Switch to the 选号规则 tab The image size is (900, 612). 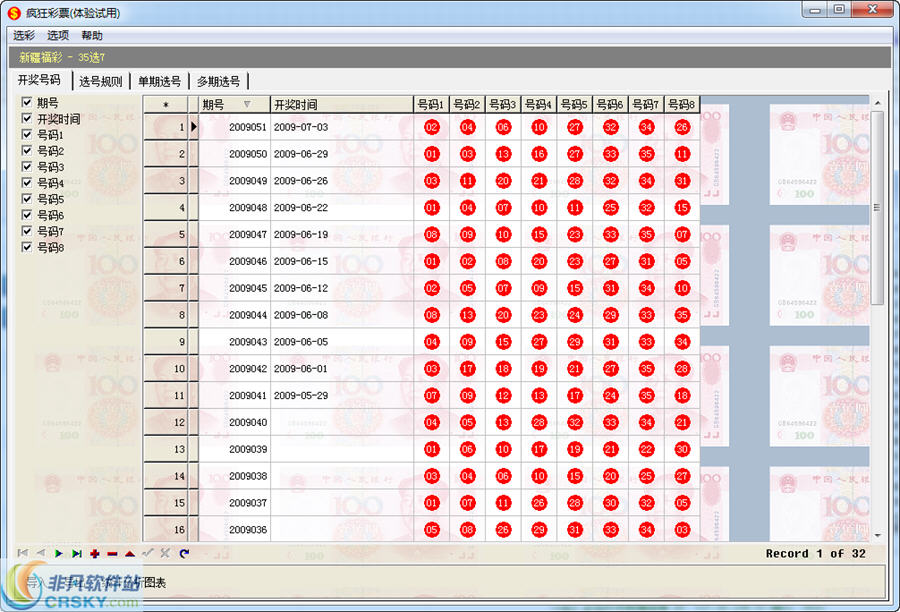pos(101,82)
